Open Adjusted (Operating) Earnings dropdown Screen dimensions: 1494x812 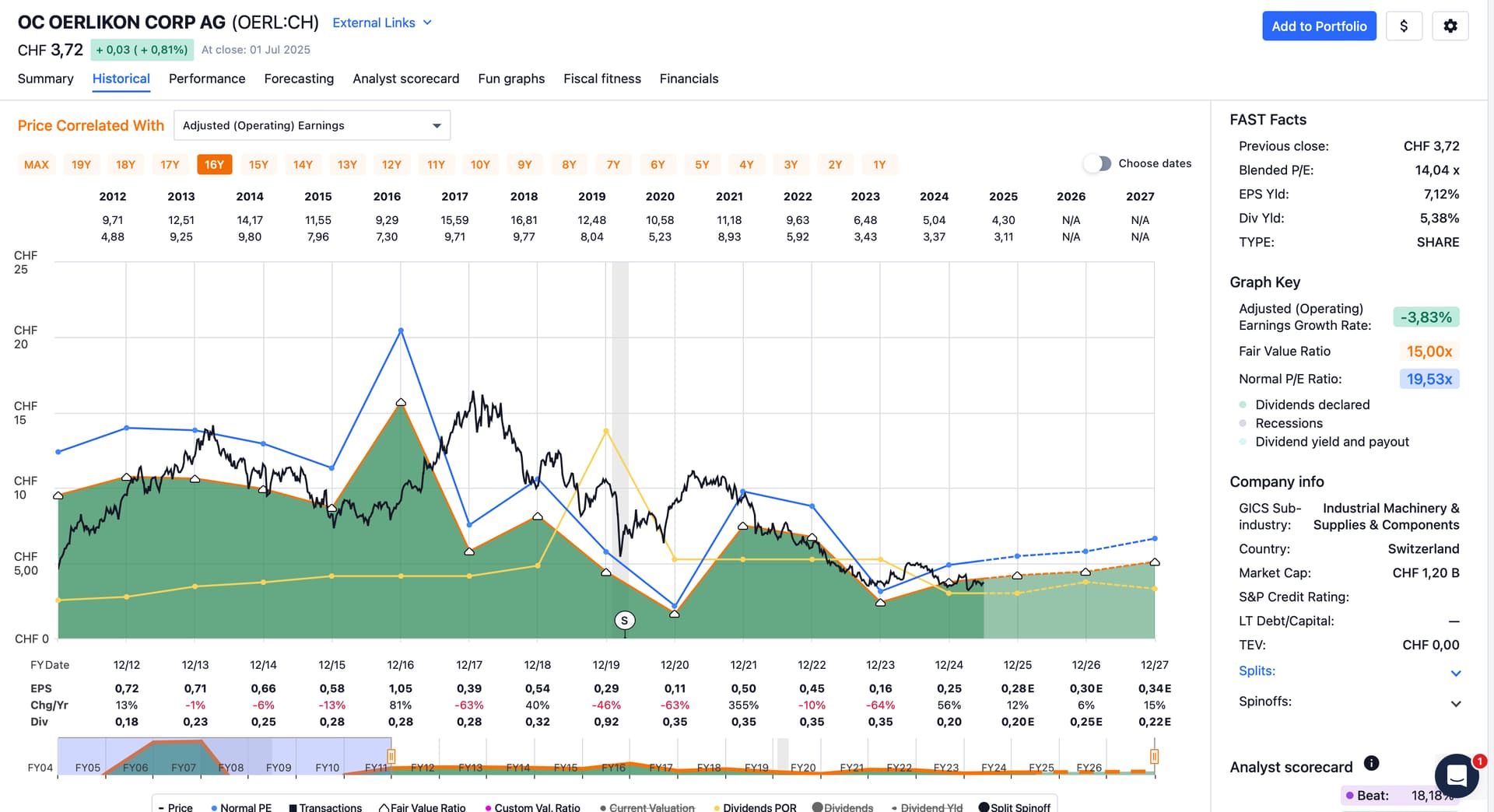(312, 125)
